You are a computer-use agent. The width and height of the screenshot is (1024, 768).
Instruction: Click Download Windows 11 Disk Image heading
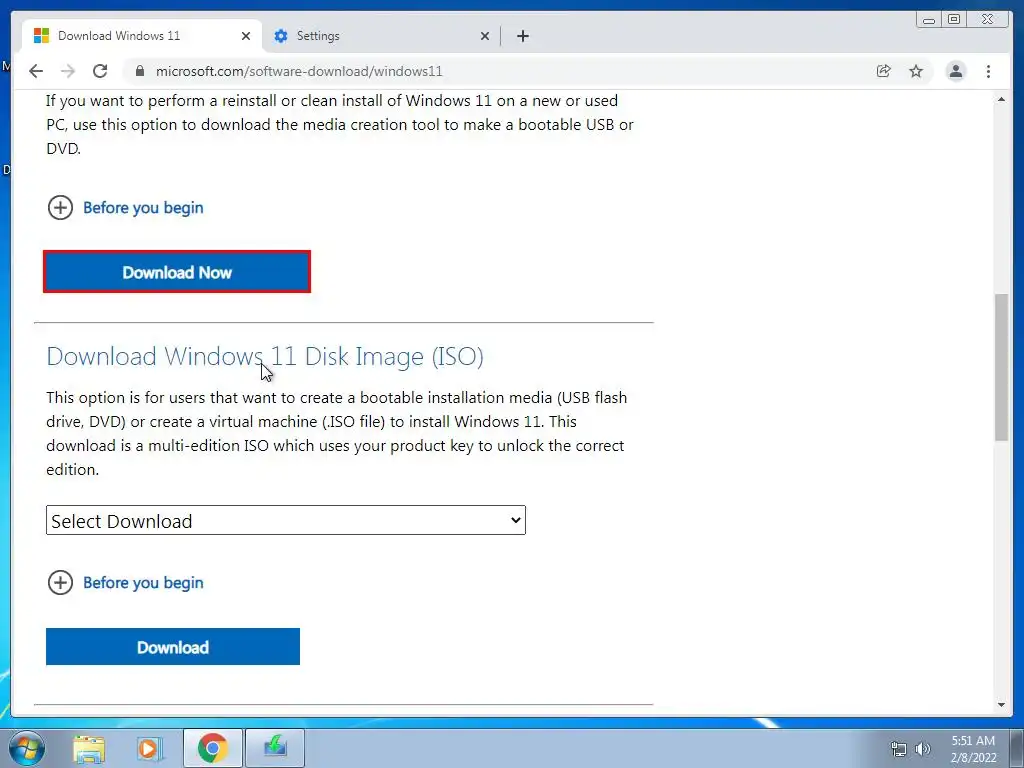point(265,357)
